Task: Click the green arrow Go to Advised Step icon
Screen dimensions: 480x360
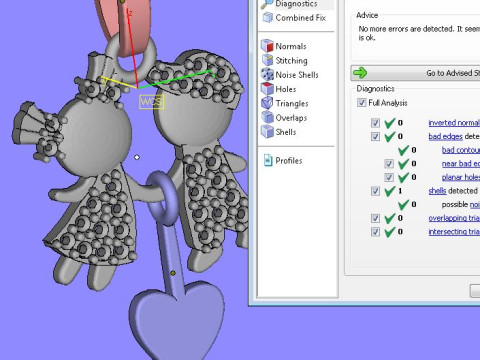Action: tap(360, 73)
